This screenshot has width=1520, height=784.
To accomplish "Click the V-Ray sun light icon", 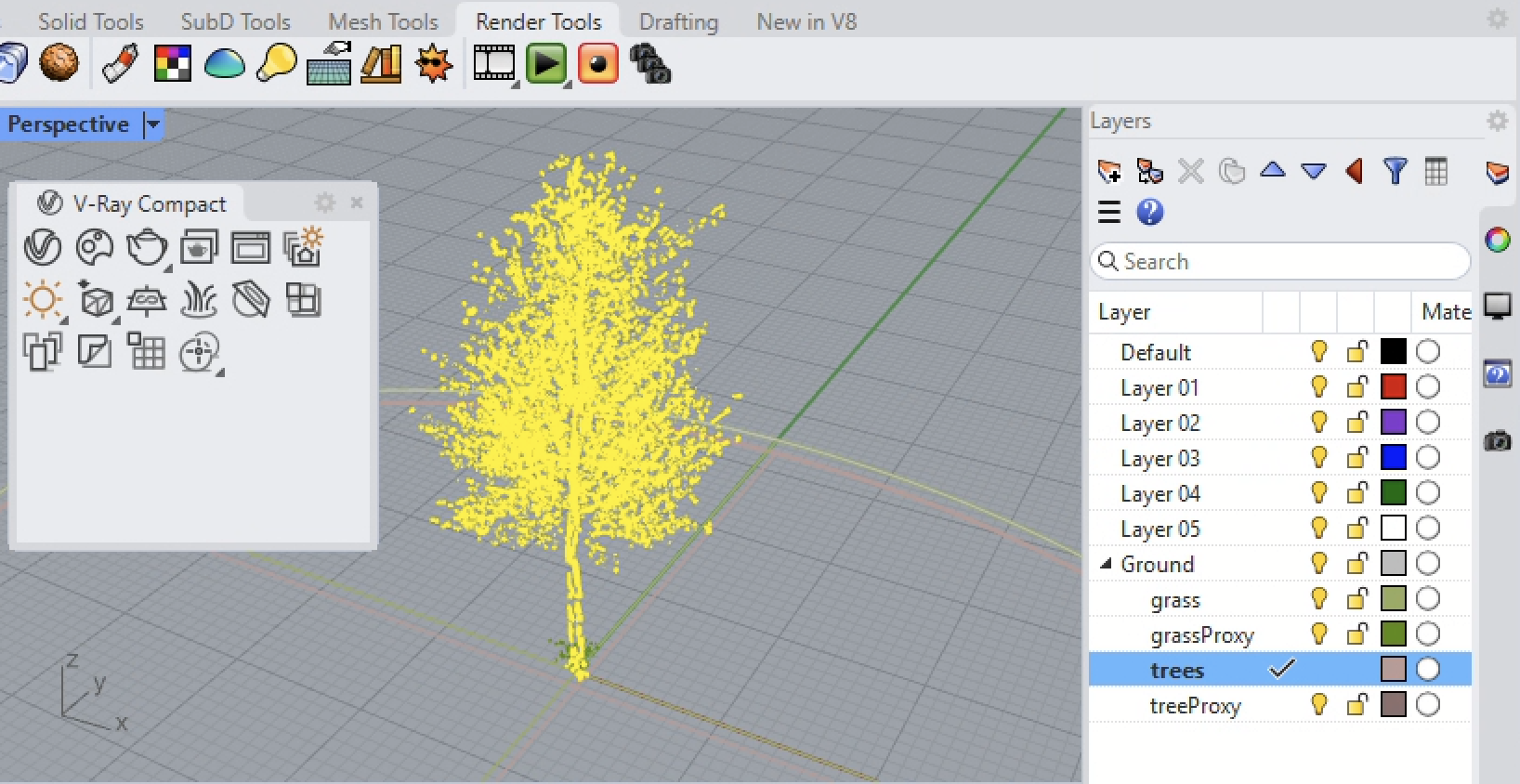I will coord(43,300).
